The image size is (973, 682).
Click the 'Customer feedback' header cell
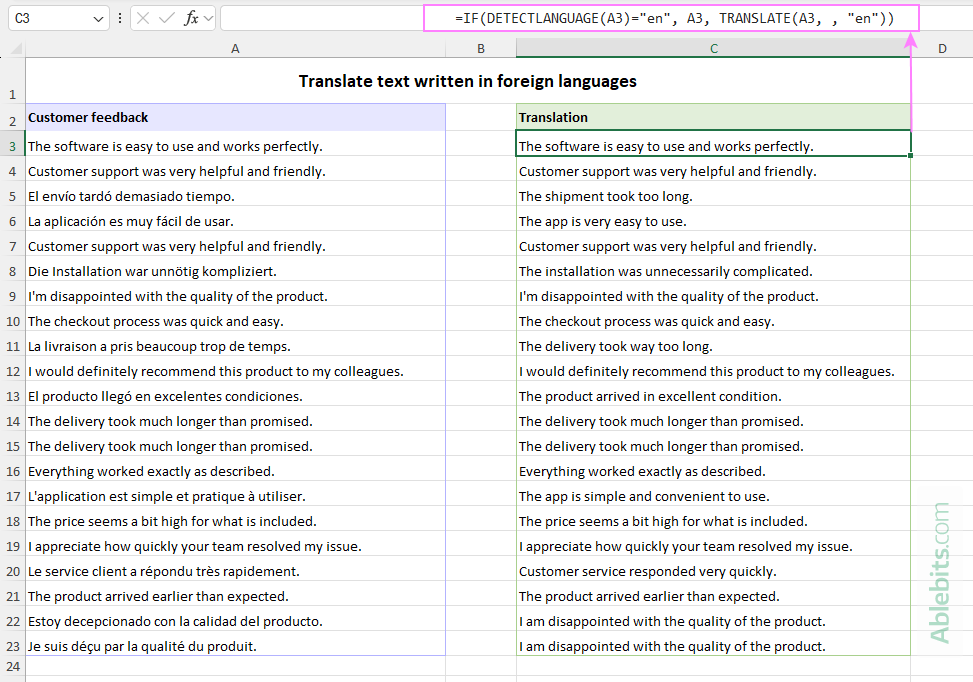[x=235, y=117]
